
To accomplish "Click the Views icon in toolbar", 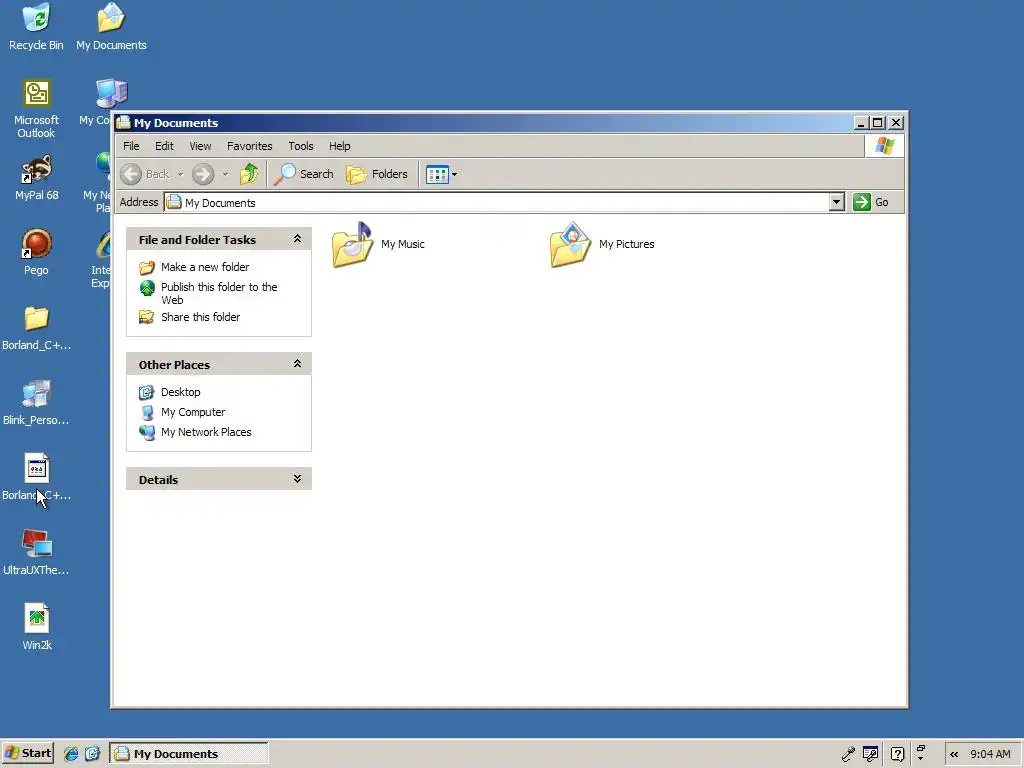I will click(437, 174).
